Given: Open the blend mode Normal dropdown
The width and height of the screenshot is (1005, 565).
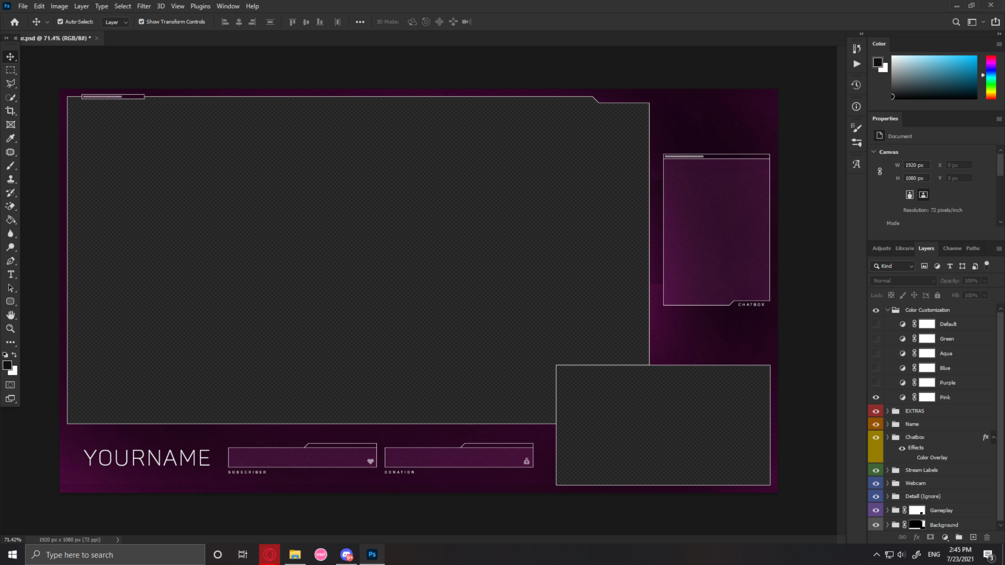Looking at the screenshot, I should click(903, 281).
